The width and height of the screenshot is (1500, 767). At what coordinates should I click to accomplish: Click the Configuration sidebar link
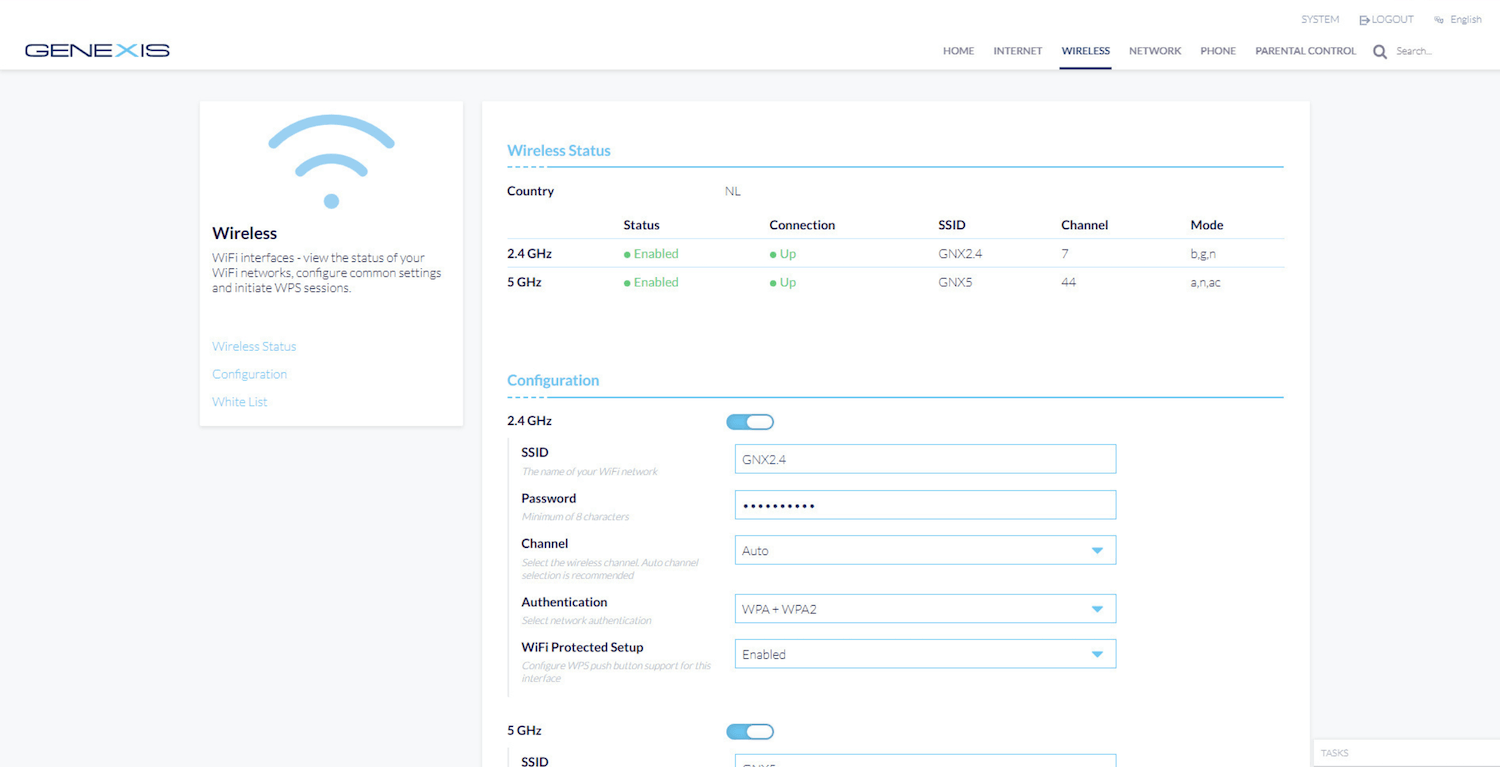pos(249,374)
